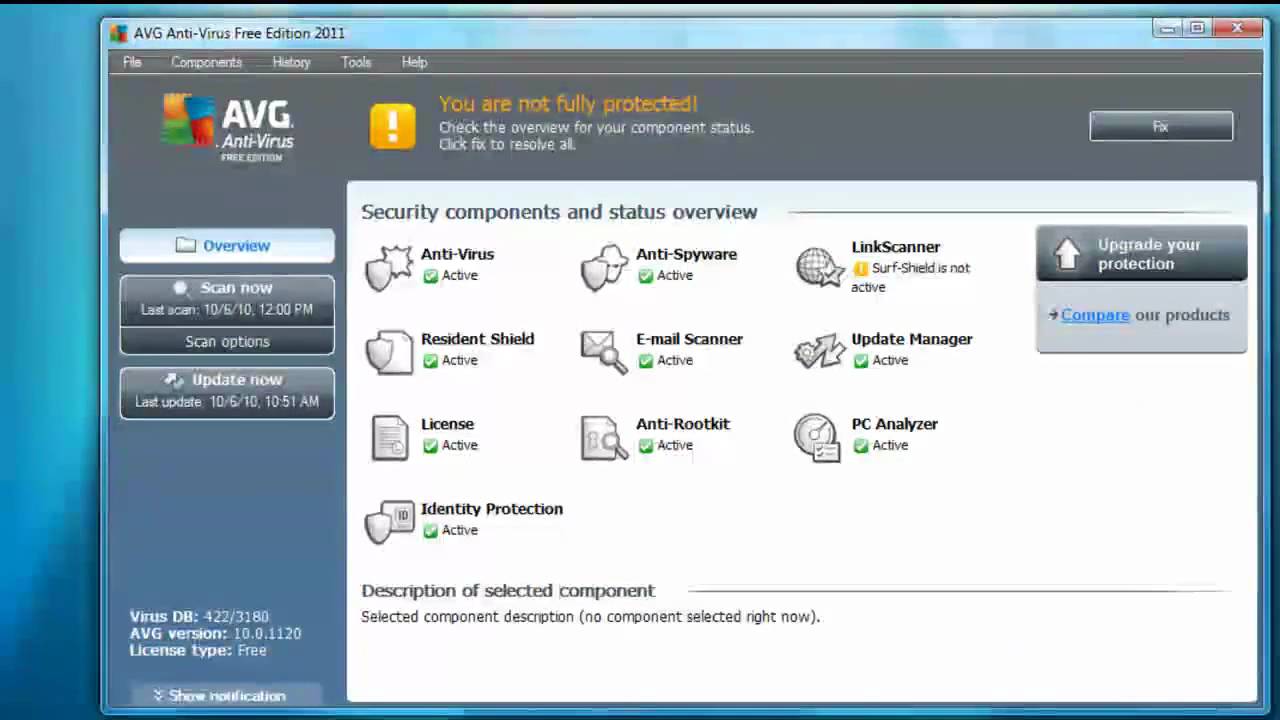This screenshot has width=1280, height=720.
Task: Click the yellow warning exclamation icon
Action: pyautogui.click(x=392, y=126)
